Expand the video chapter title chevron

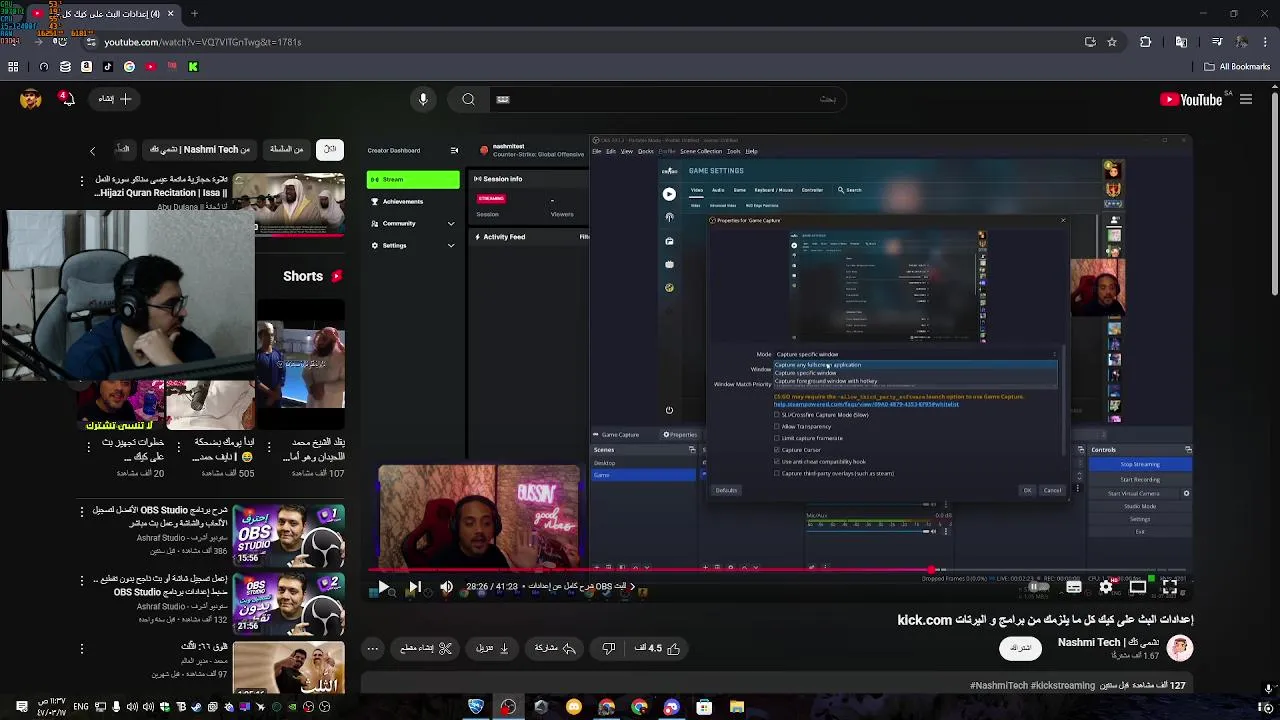[x=632, y=587]
